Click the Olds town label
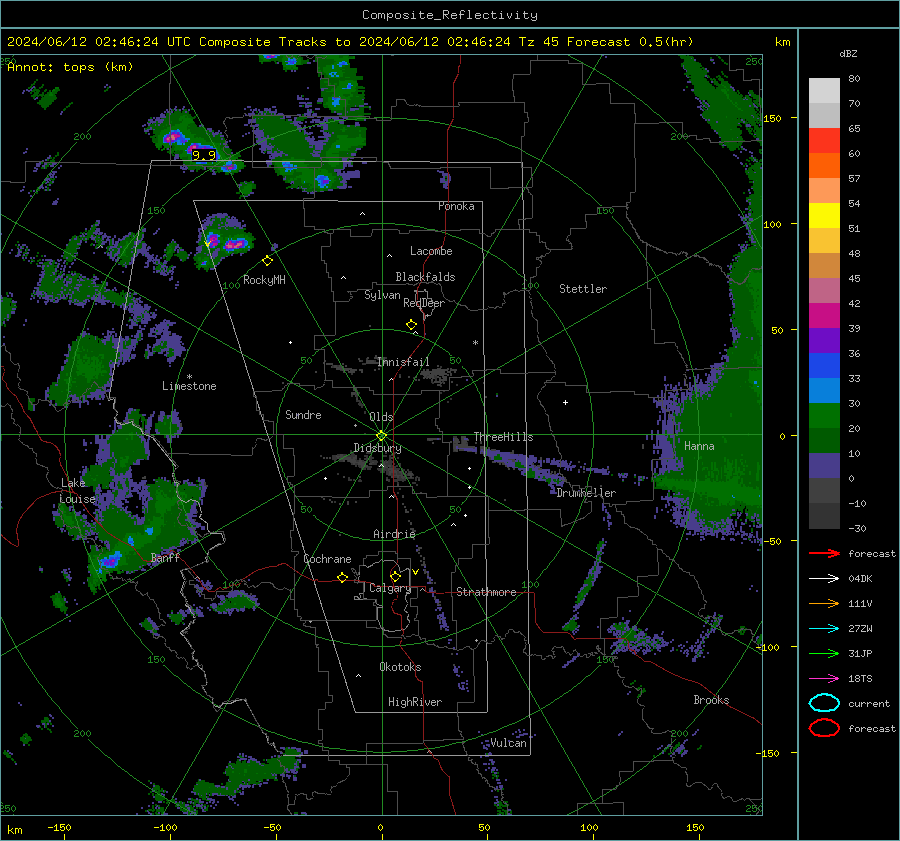Image resolution: width=900 pixels, height=841 pixels. 381,417
